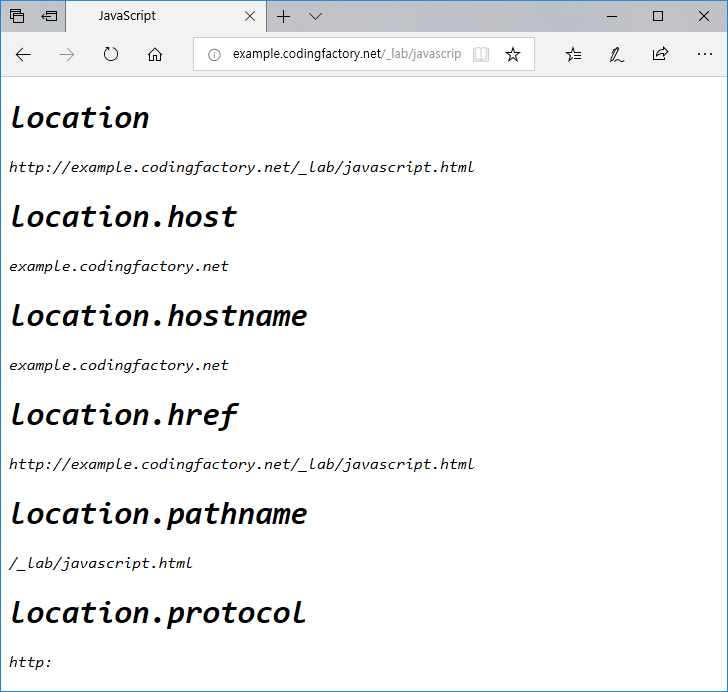The image size is (728, 692).
Task: Go forward to next page
Action: pyautogui.click(x=67, y=54)
